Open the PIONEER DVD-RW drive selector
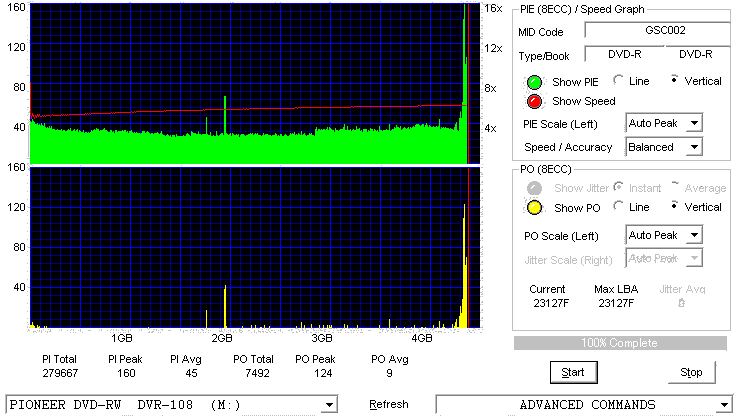Screen dimensions: 742x420 coord(171,405)
